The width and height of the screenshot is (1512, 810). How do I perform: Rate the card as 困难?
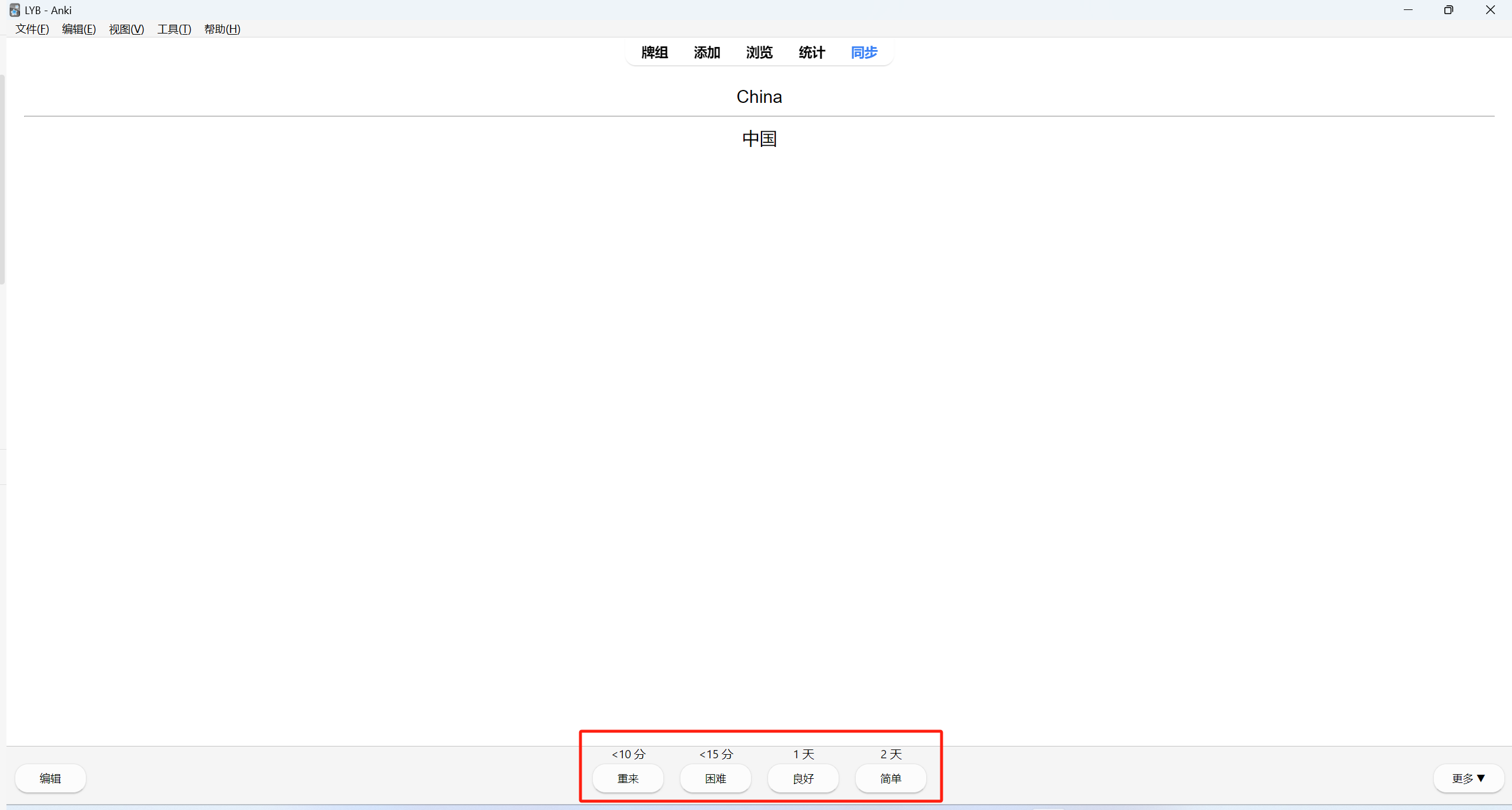[715, 778]
